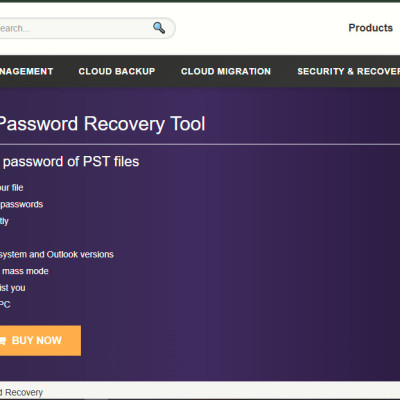This screenshot has height=400, width=400.
Task: Select the 'password of PST files' subheading
Action: 71,162
